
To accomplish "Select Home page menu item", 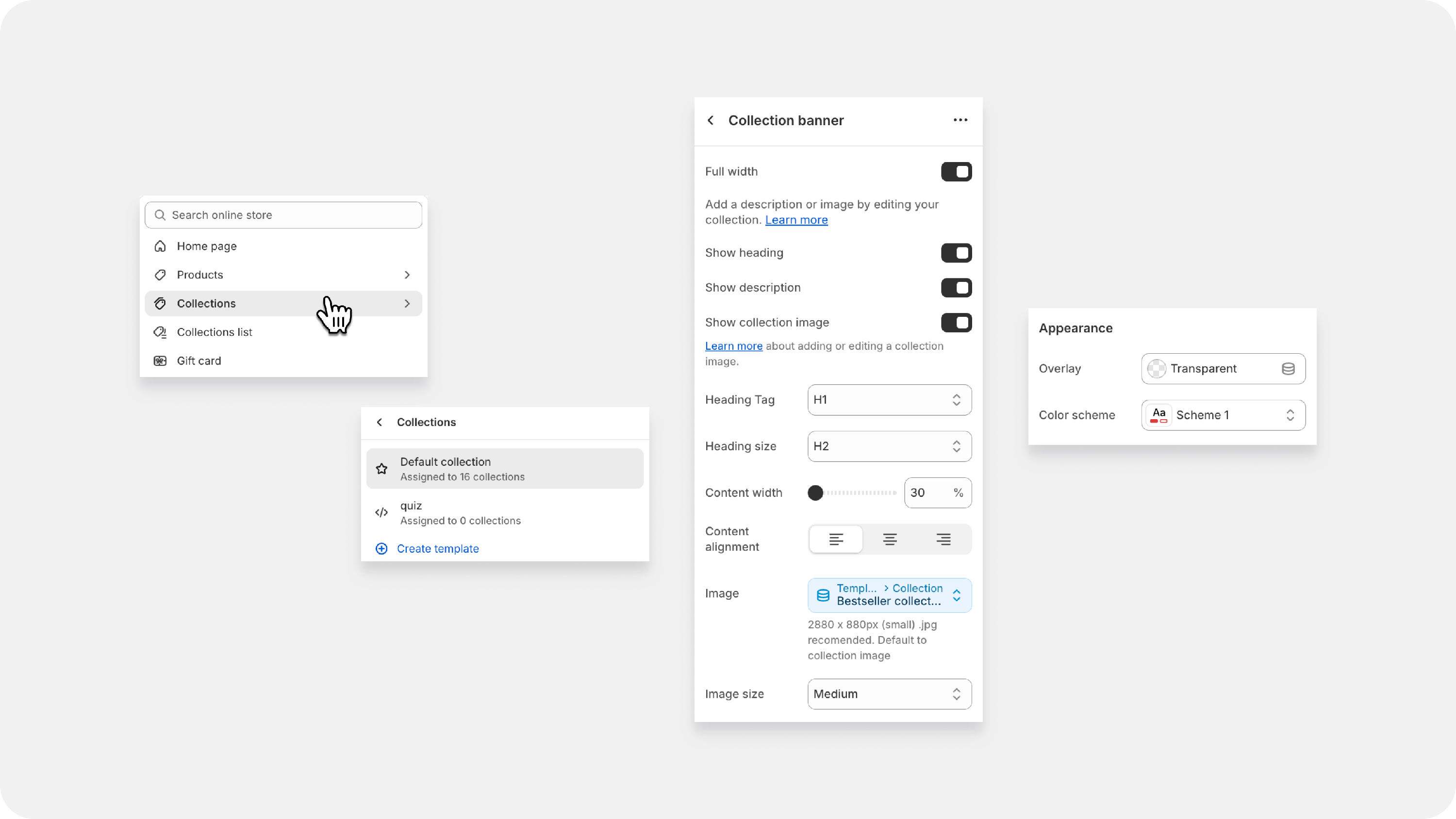I will pos(283,246).
